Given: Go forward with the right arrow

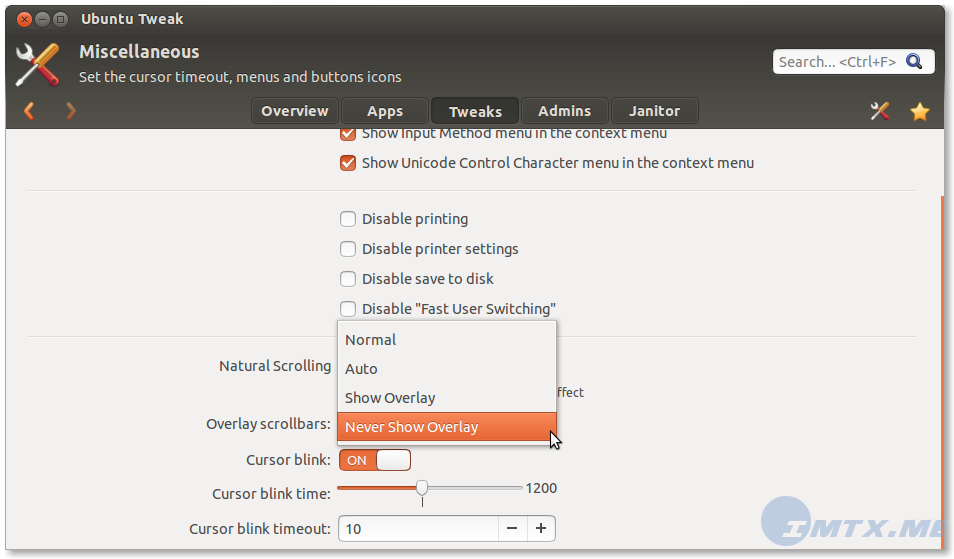Looking at the screenshot, I should pyautogui.click(x=71, y=111).
